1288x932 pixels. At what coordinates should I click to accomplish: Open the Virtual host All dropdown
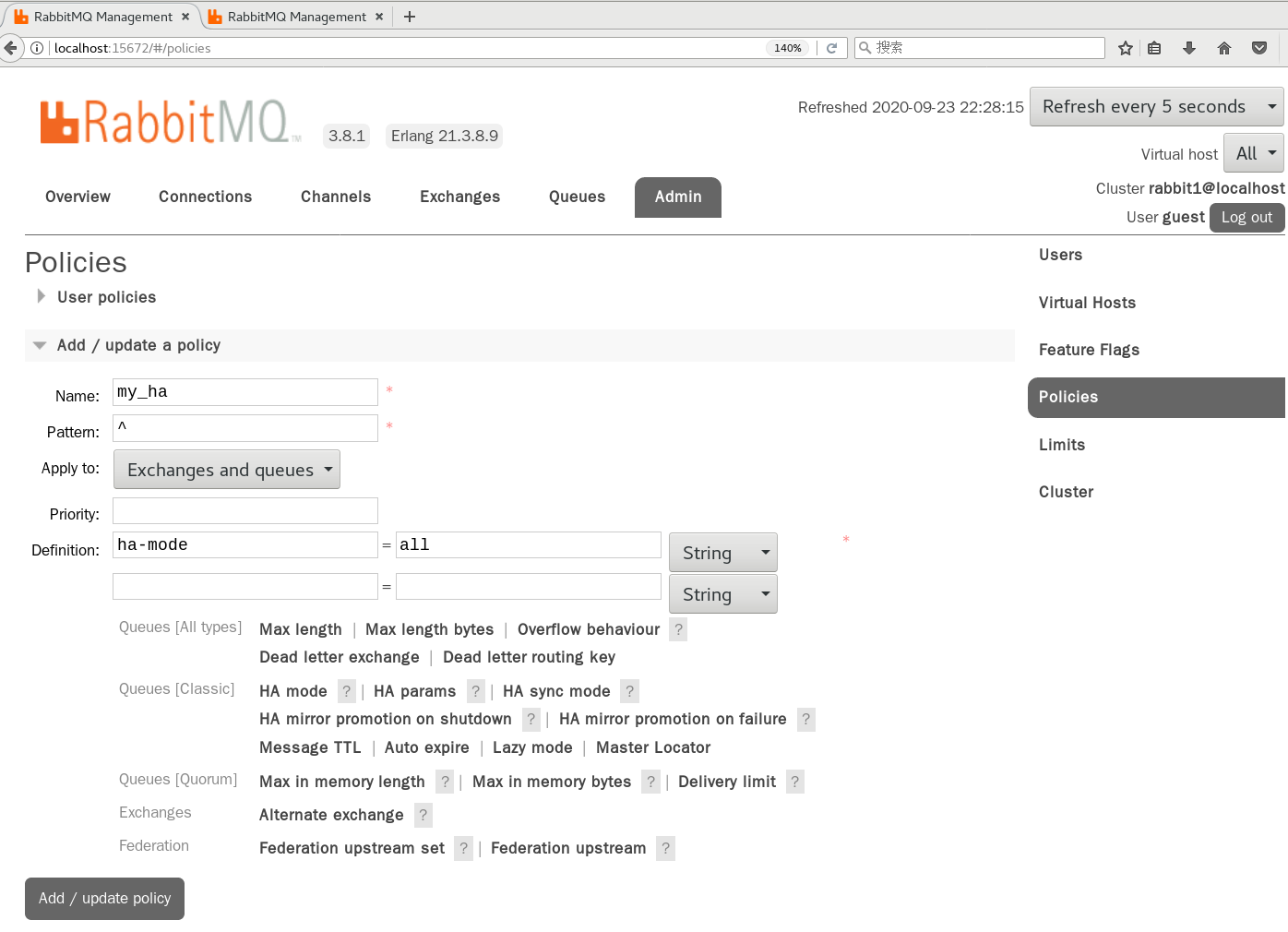coord(1254,153)
